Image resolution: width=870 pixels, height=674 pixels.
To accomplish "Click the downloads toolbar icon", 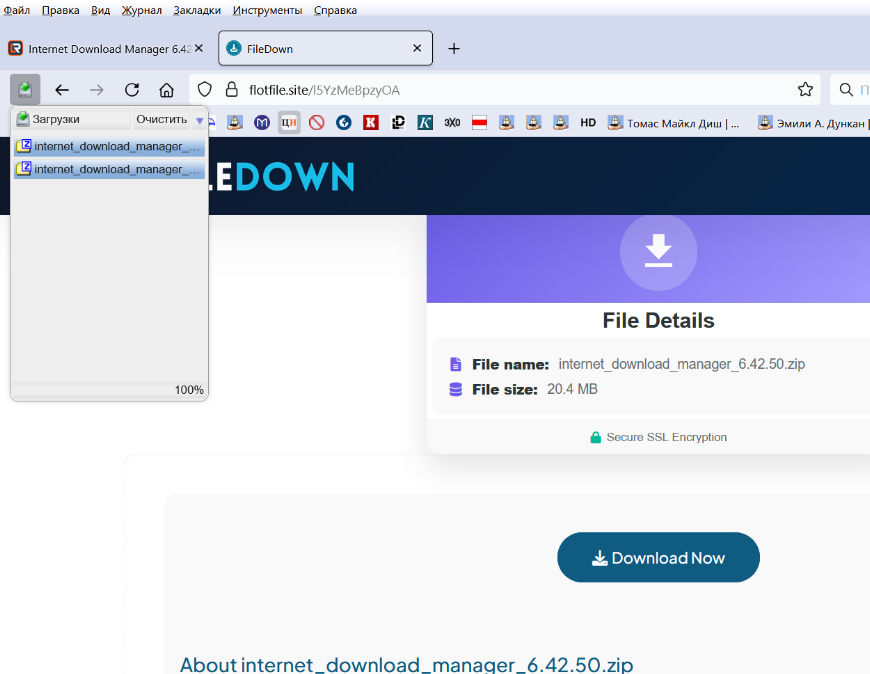I will point(25,89).
